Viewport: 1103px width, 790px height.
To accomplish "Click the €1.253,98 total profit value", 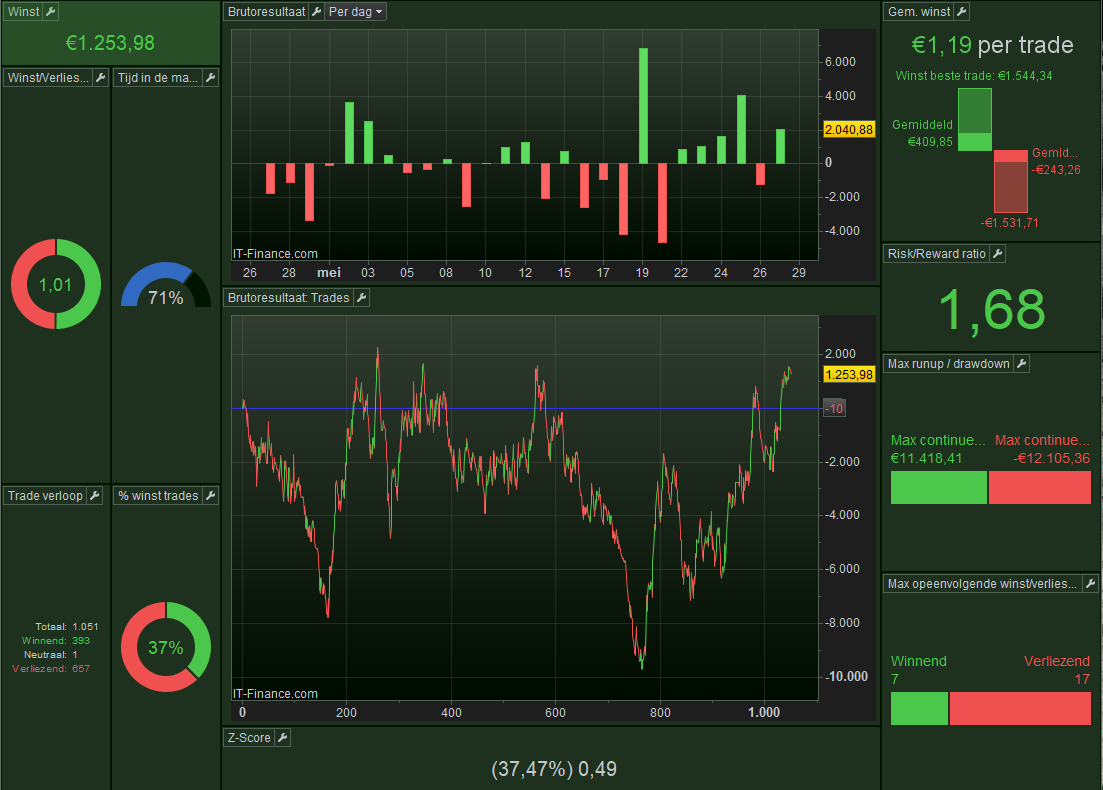I will pos(110,43).
